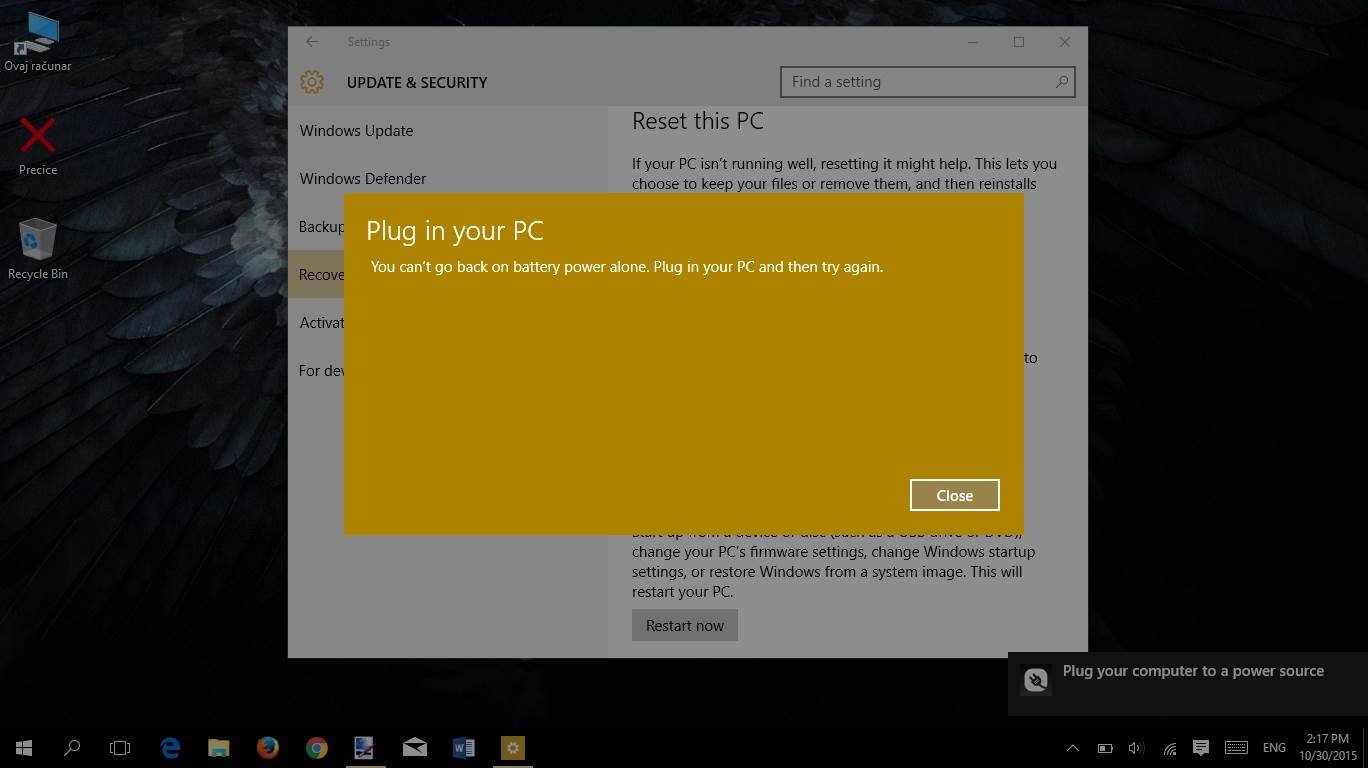Viewport: 1368px width, 768px height.
Task: Launch Microsoft Edge from the taskbar
Action: [170, 747]
